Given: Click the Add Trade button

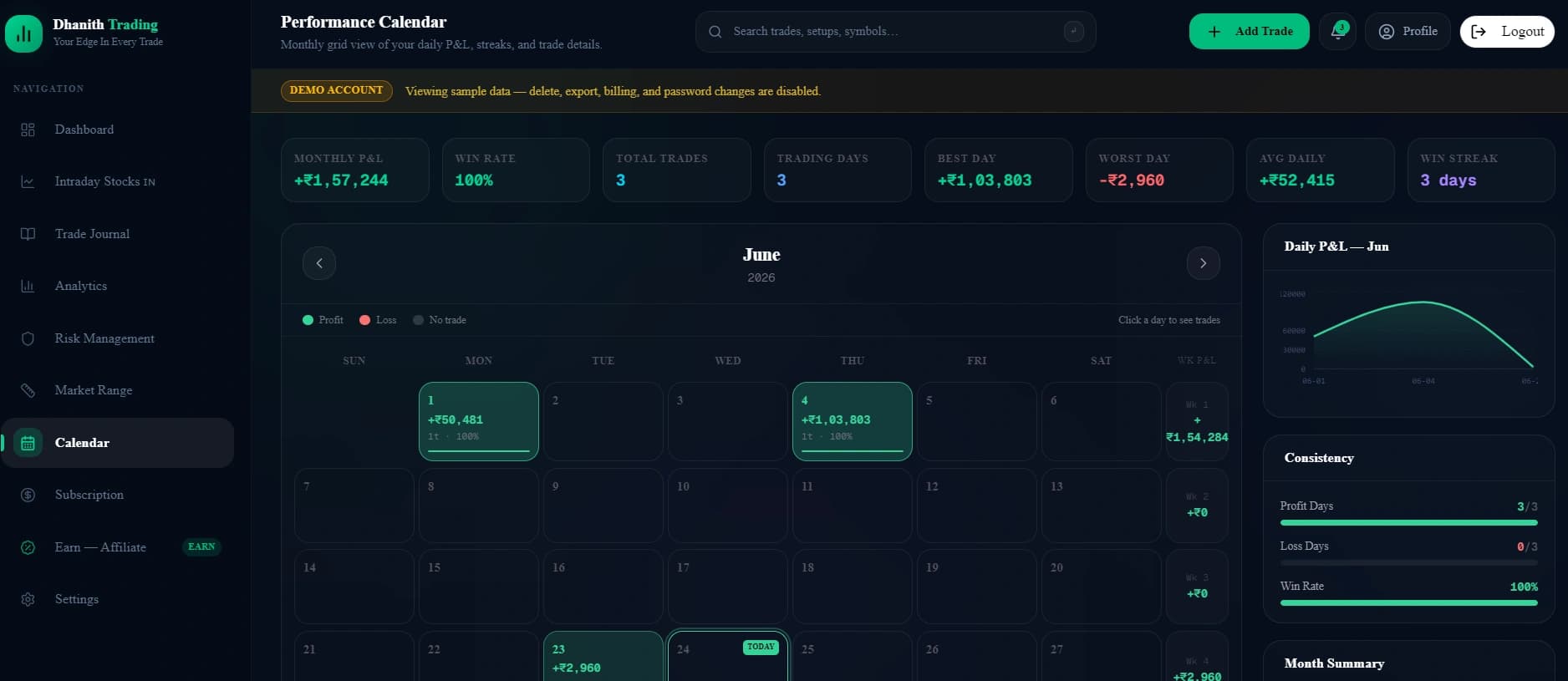Looking at the screenshot, I should (1249, 31).
